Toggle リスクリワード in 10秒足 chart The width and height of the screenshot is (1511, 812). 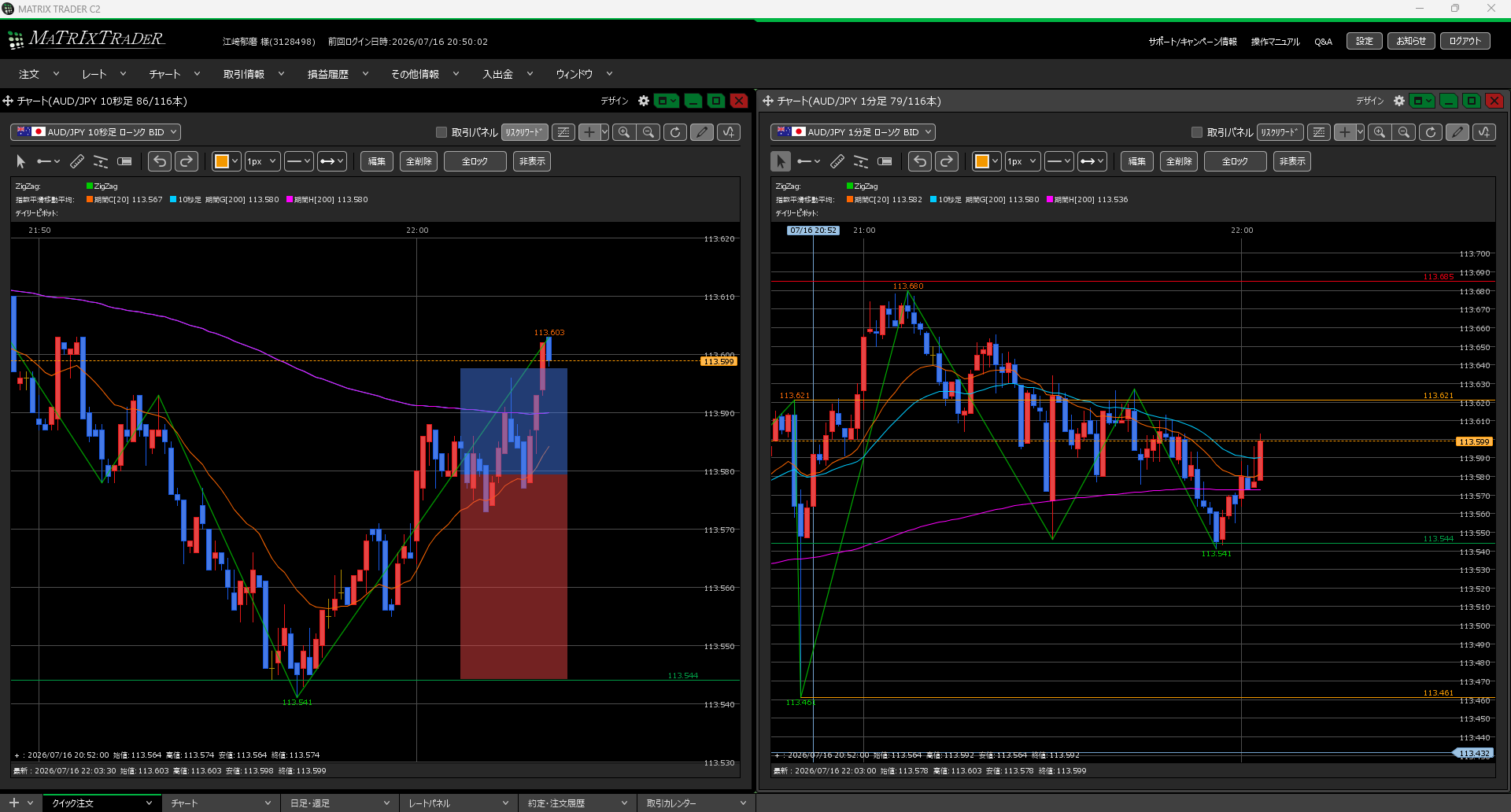click(524, 132)
